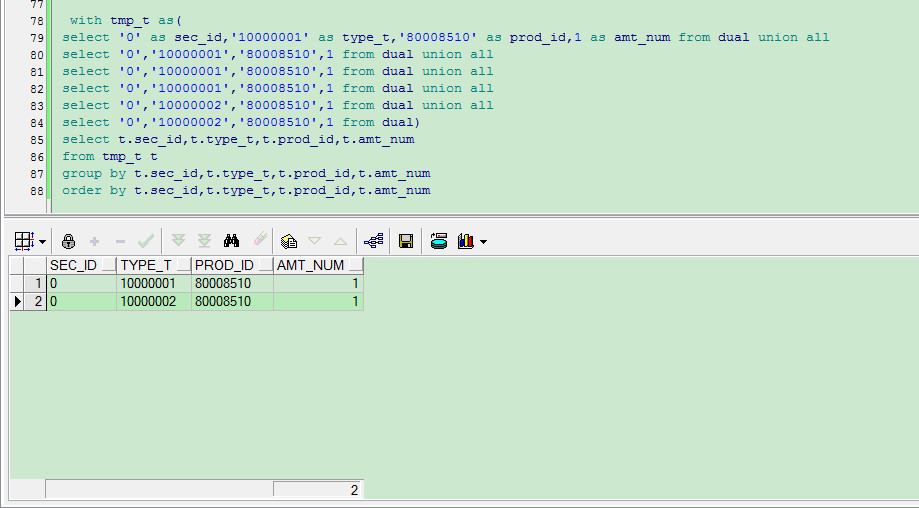Open the select grid layout icon
Viewport: 919px width, 508px height.
click(24, 241)
